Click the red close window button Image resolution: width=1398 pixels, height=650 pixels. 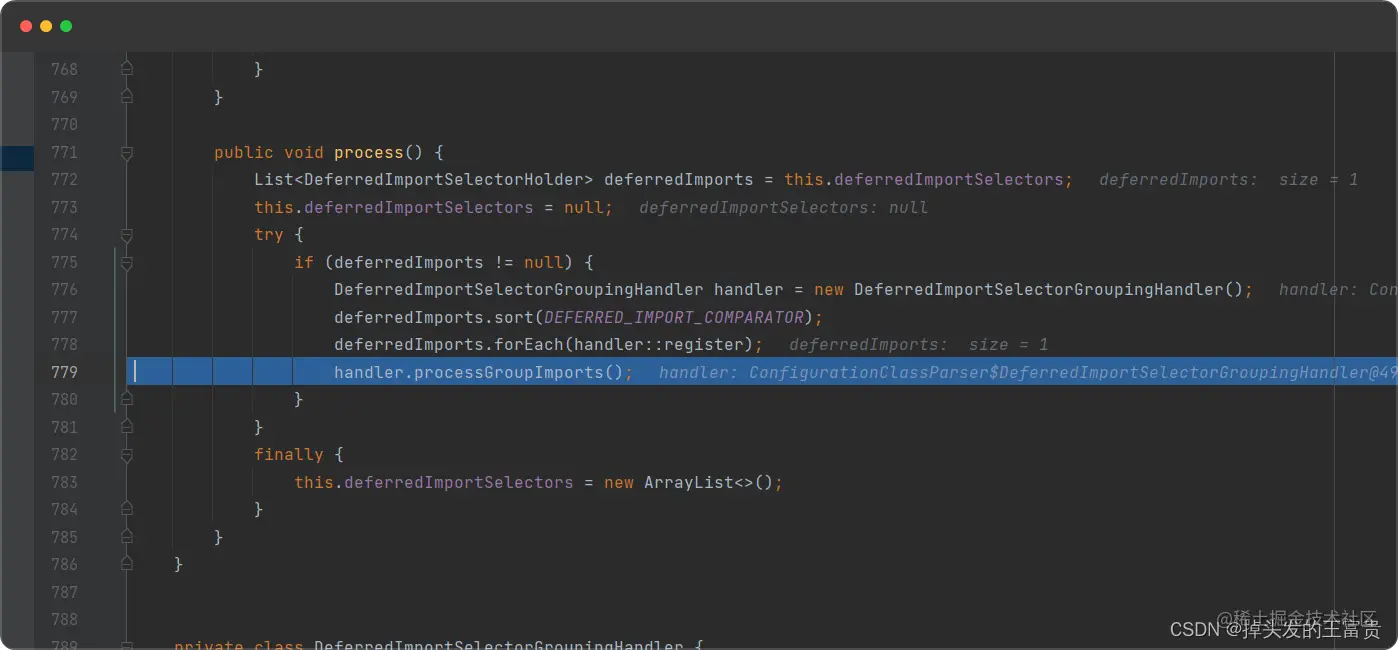click(26, 26)
